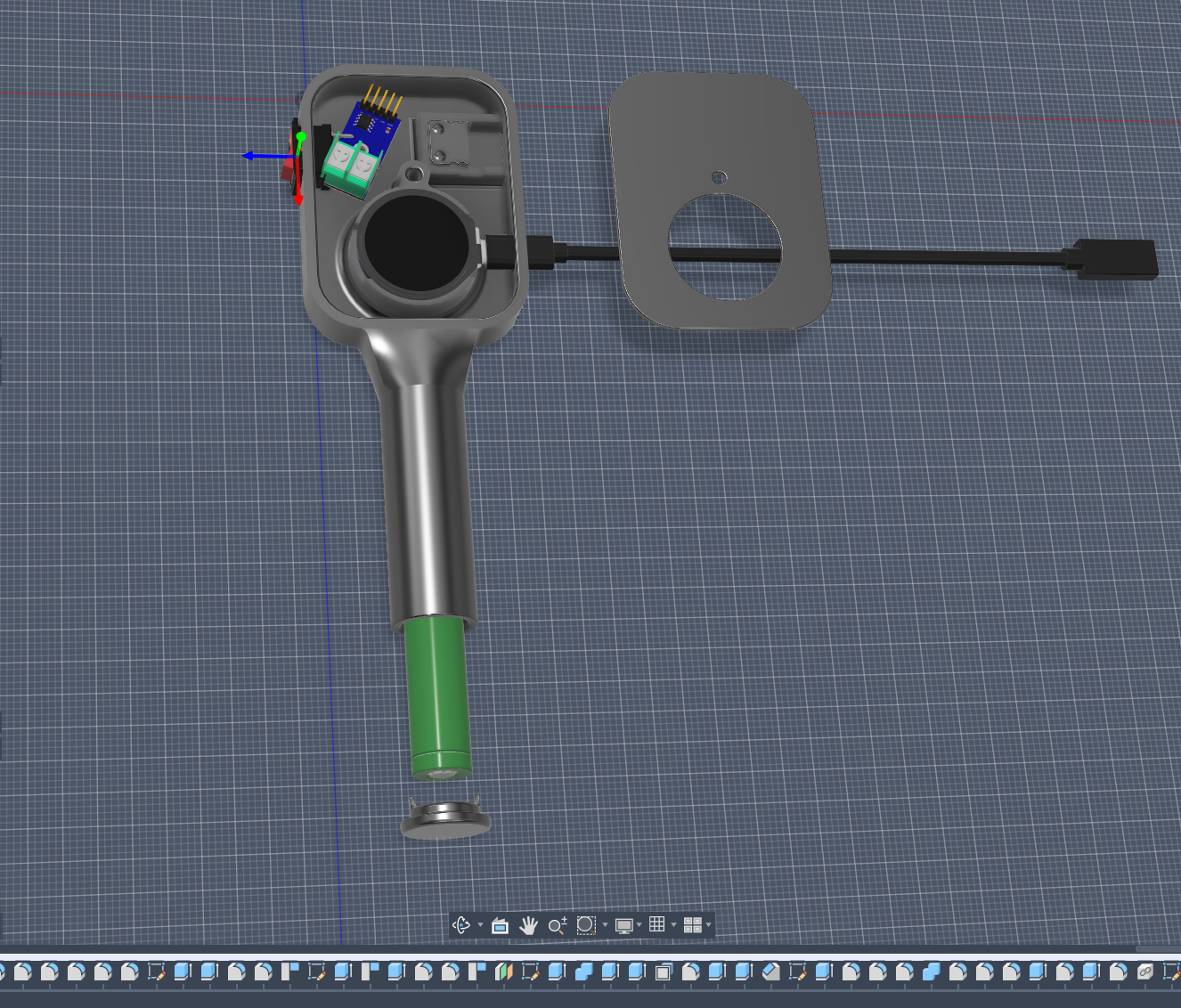Click the Look At view icon
The height and width of the screenshot is (1008, 1181).
click(x=500, y=926)
